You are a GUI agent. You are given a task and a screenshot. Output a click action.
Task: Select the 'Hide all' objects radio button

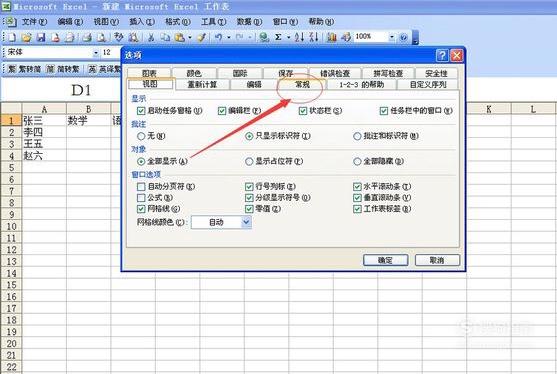pos(357,162)
